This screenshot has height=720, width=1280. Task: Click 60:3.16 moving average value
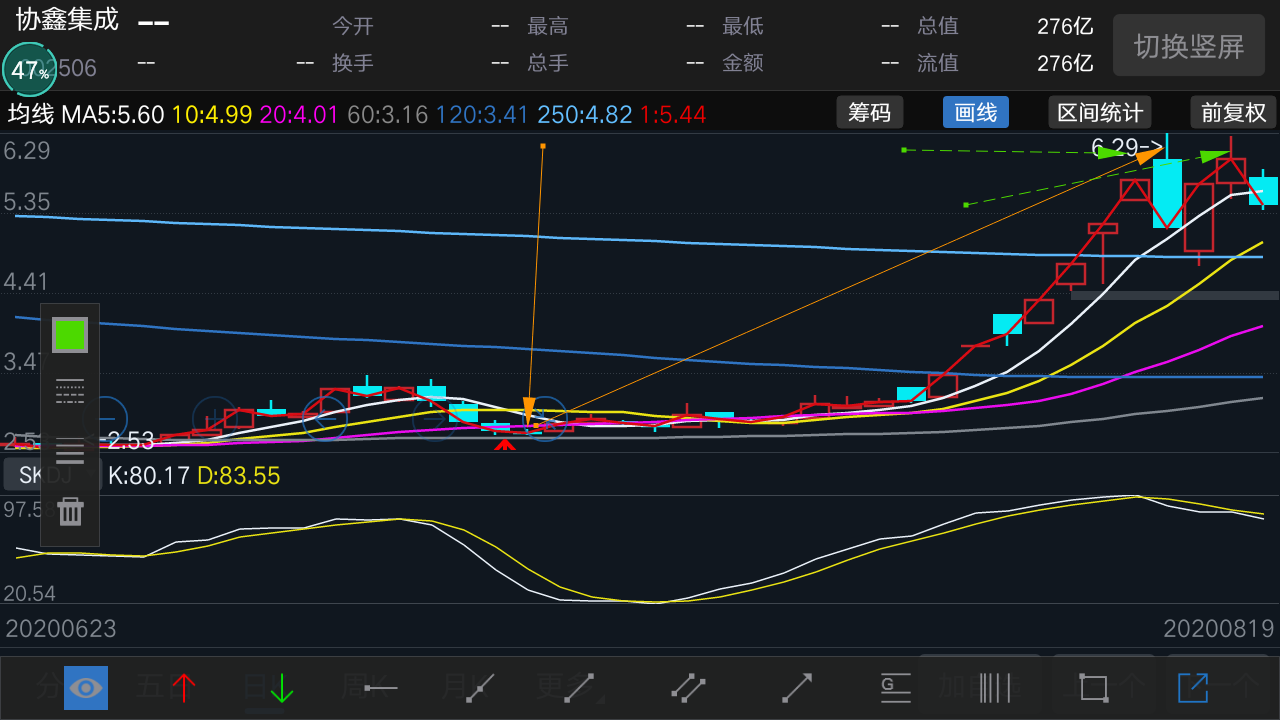click(x=388, y=114)
